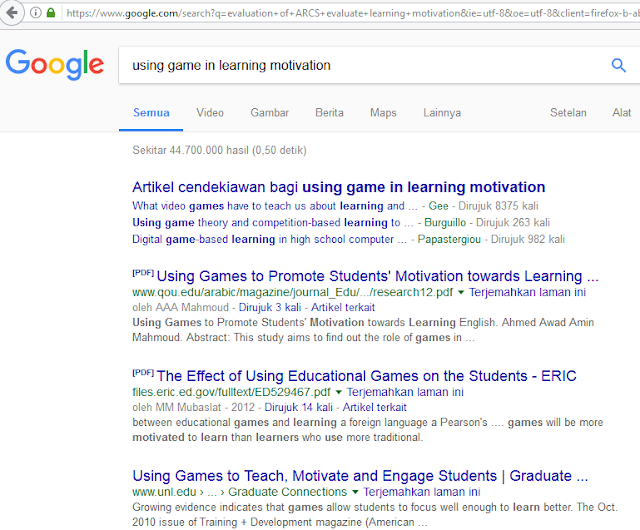Screen dimensions: 640x530
Task: Switch to the Video tab
Action: click(x=210, y=113)
